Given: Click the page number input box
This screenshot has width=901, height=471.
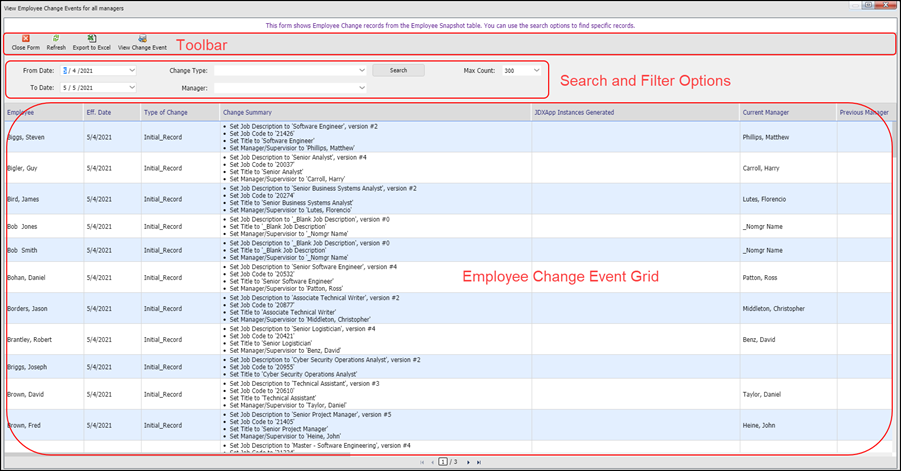Looking at the screenshot, I should coord(442,463).
